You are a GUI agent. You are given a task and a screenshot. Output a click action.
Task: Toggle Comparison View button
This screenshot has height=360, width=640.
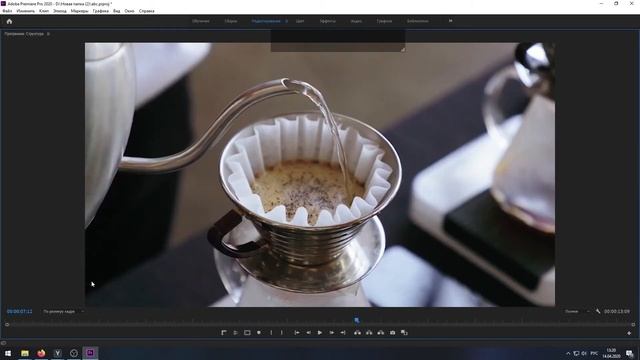click(x=404, y=333)
